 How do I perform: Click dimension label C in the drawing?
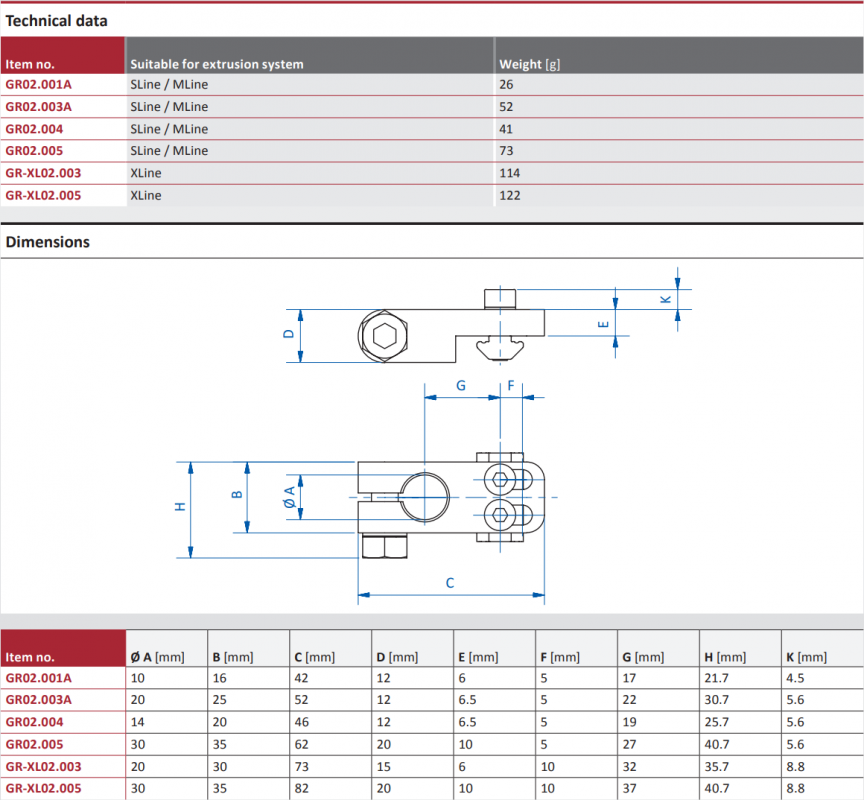(x=450, y=583)
